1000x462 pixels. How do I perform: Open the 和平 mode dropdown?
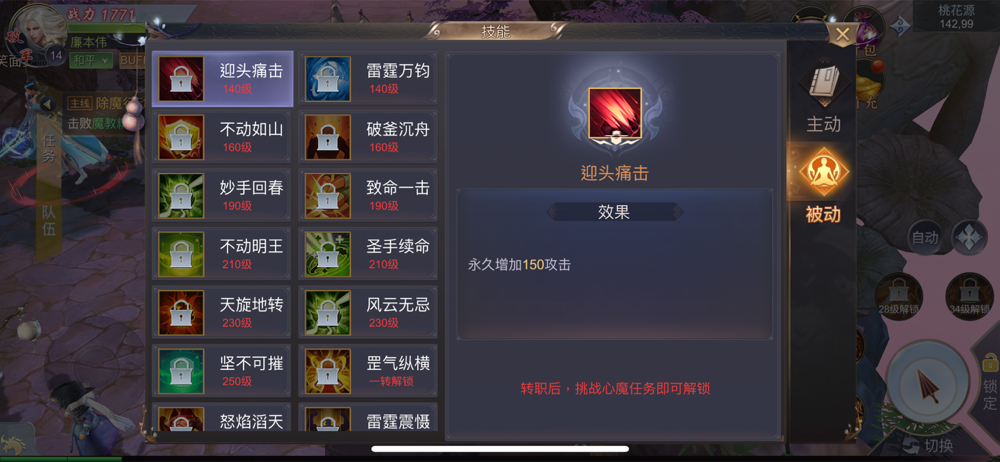(91, 60)
